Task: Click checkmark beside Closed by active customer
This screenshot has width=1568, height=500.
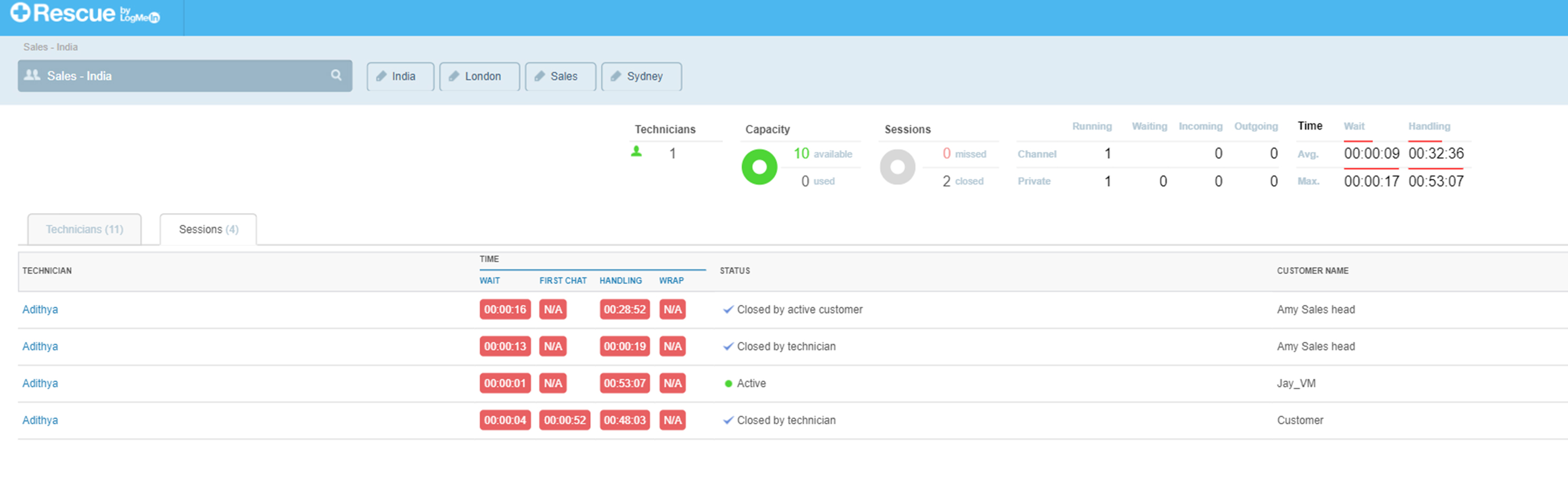Action: pos(728,310)
